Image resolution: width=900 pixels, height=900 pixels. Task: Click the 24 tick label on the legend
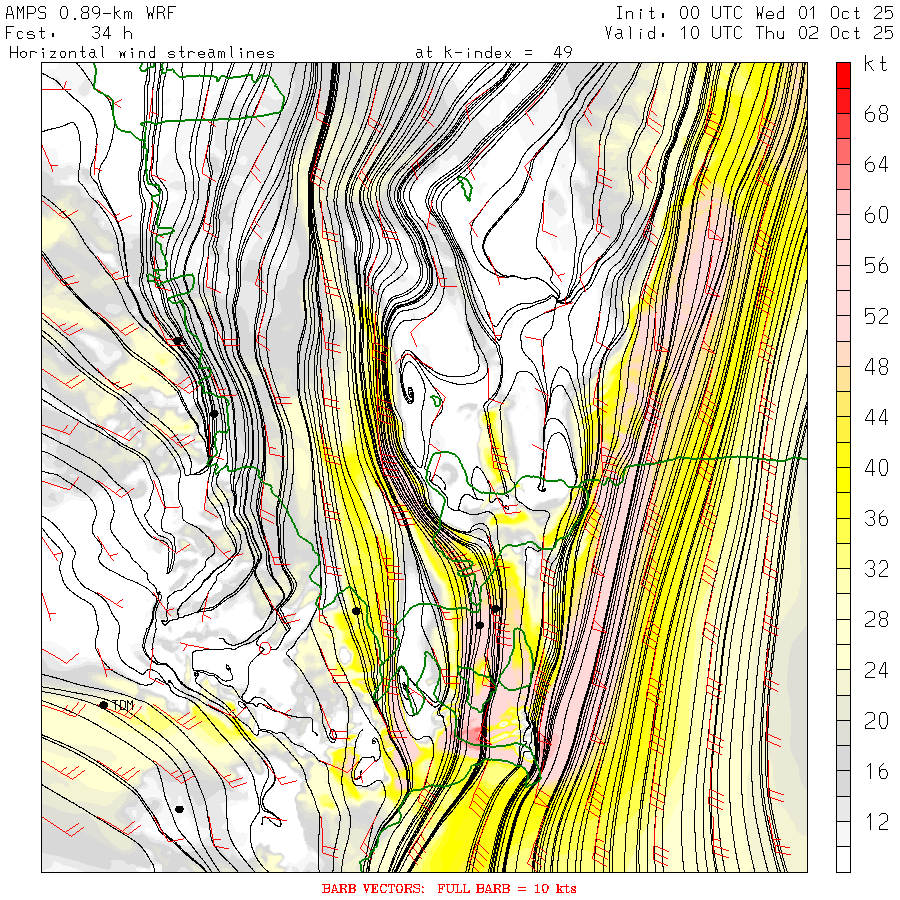[x=876, y=670]
